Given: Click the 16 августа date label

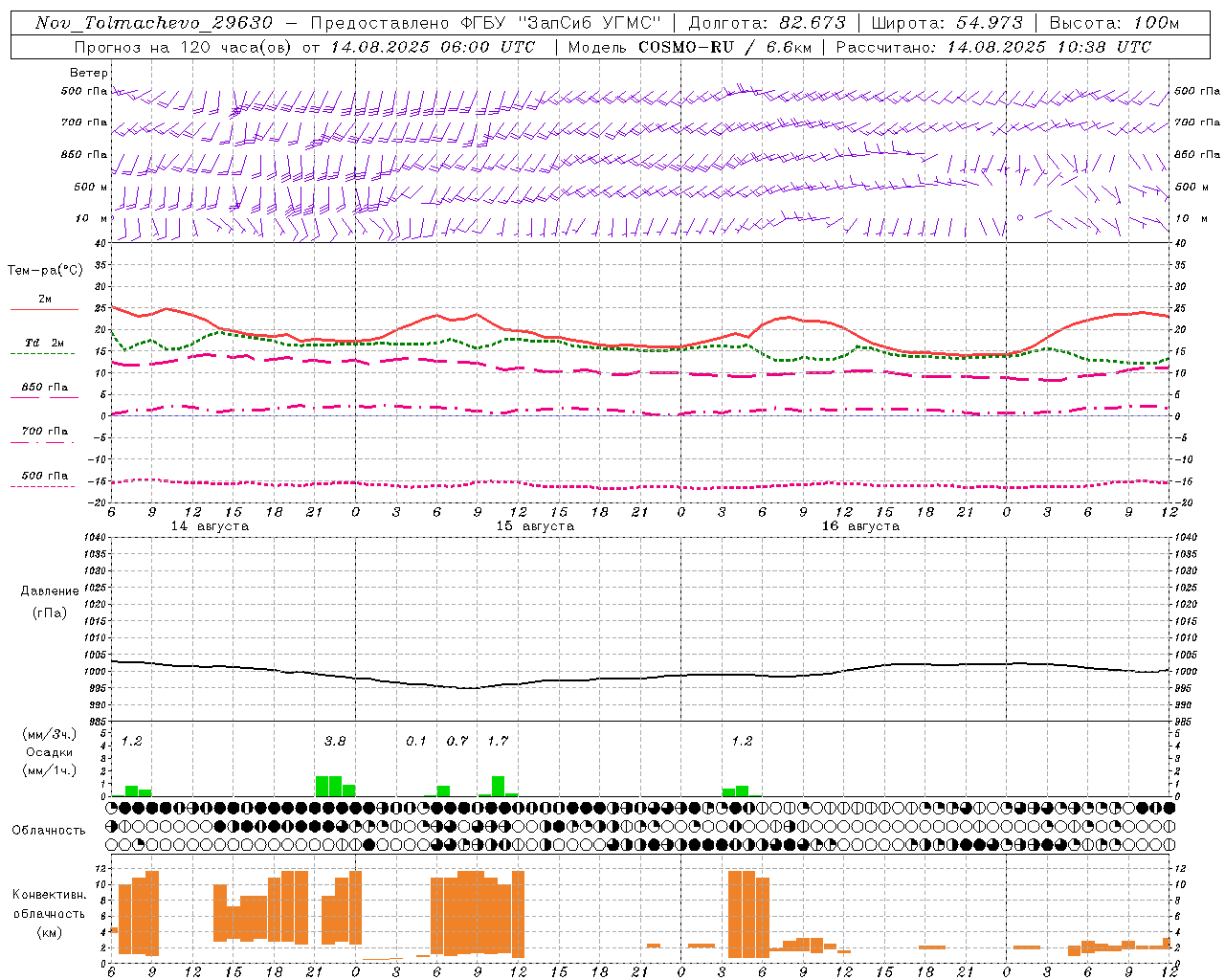Looking at the screenshot, I should [860, 526].
